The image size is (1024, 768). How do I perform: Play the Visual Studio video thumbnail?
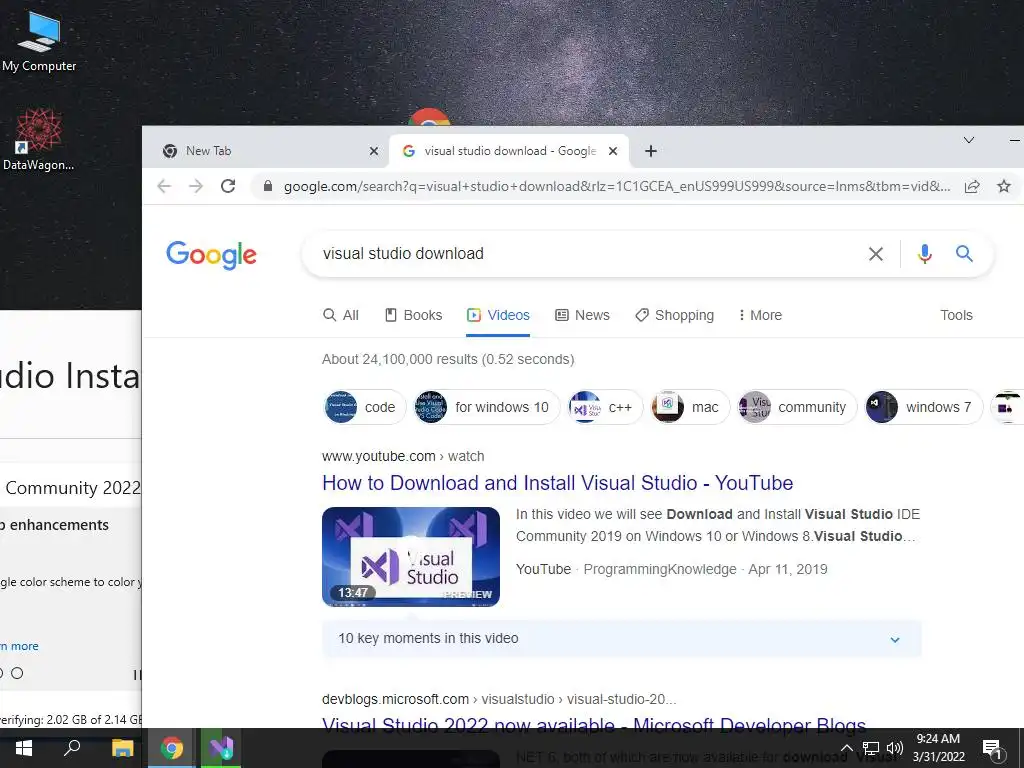click(x=411, y=556)
